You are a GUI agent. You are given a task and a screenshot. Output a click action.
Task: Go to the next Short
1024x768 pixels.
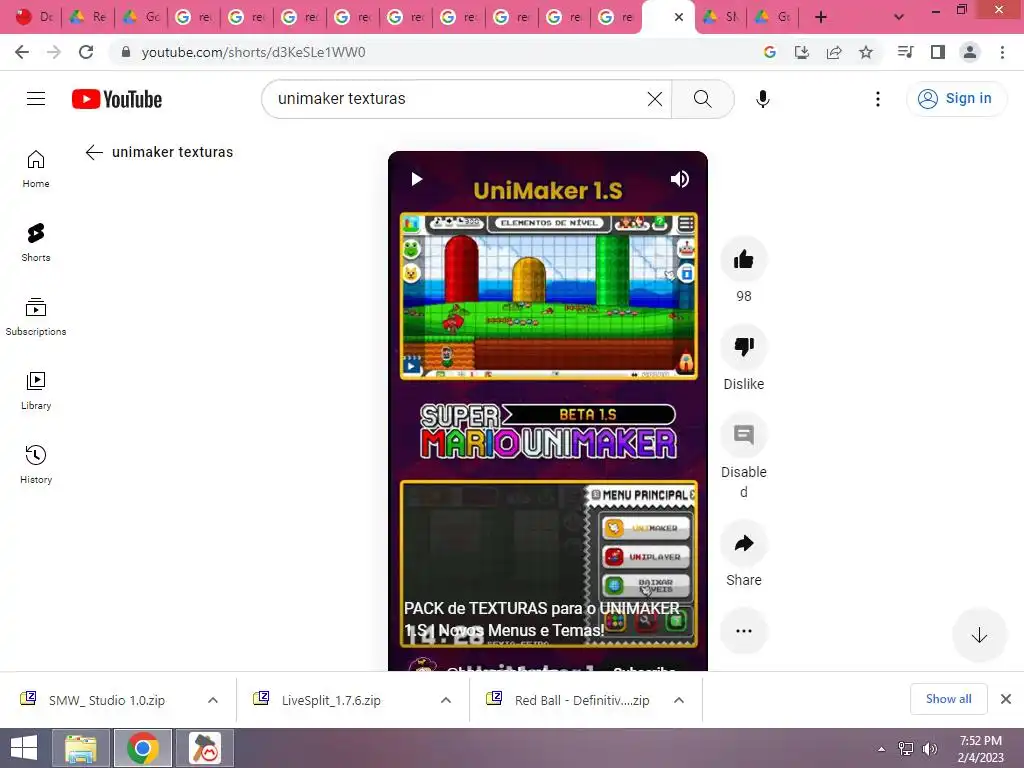[979, 635]
